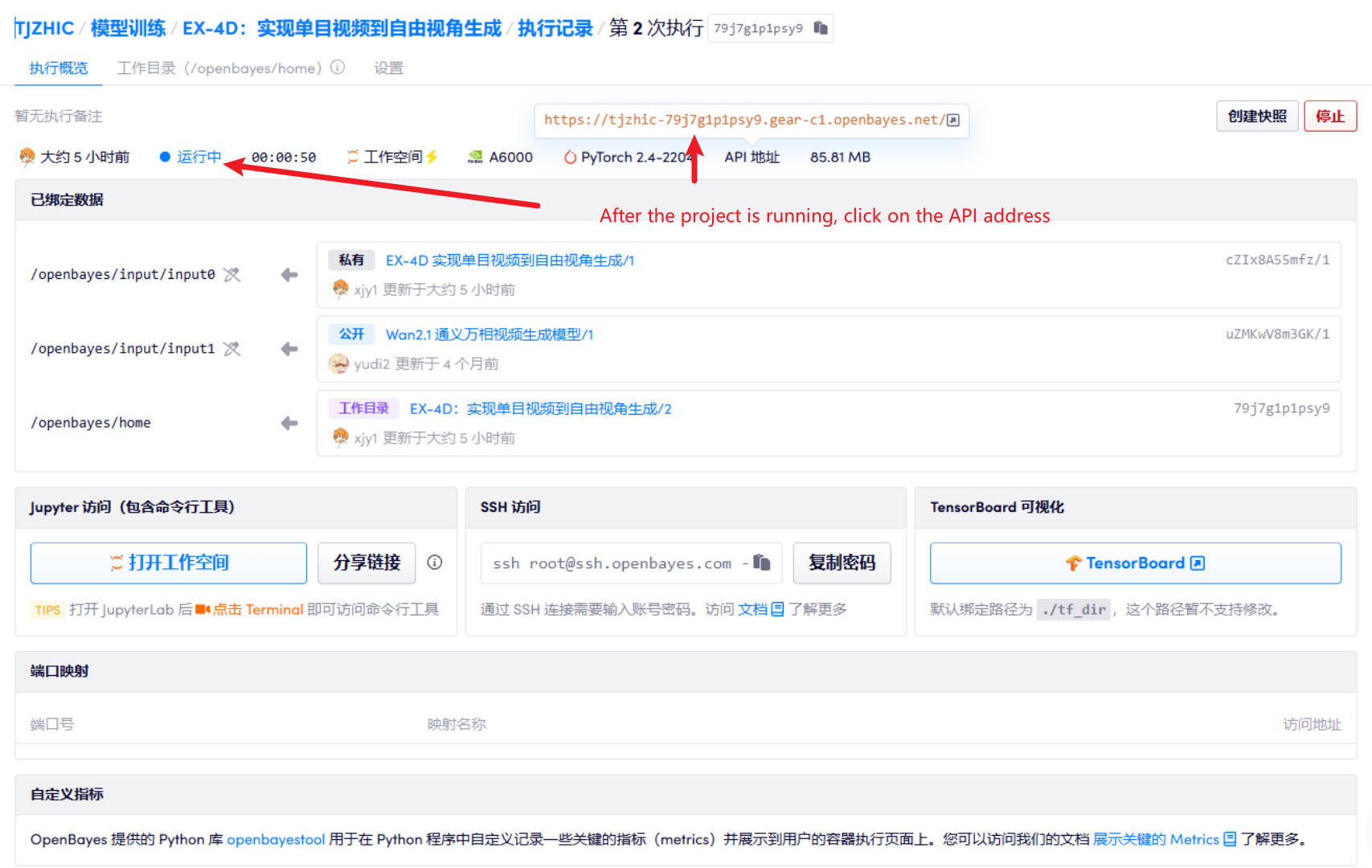This screenshot has height=868, width=1372.
Task: Switch to the 执行概览 tab
Action: pos(59,68)
